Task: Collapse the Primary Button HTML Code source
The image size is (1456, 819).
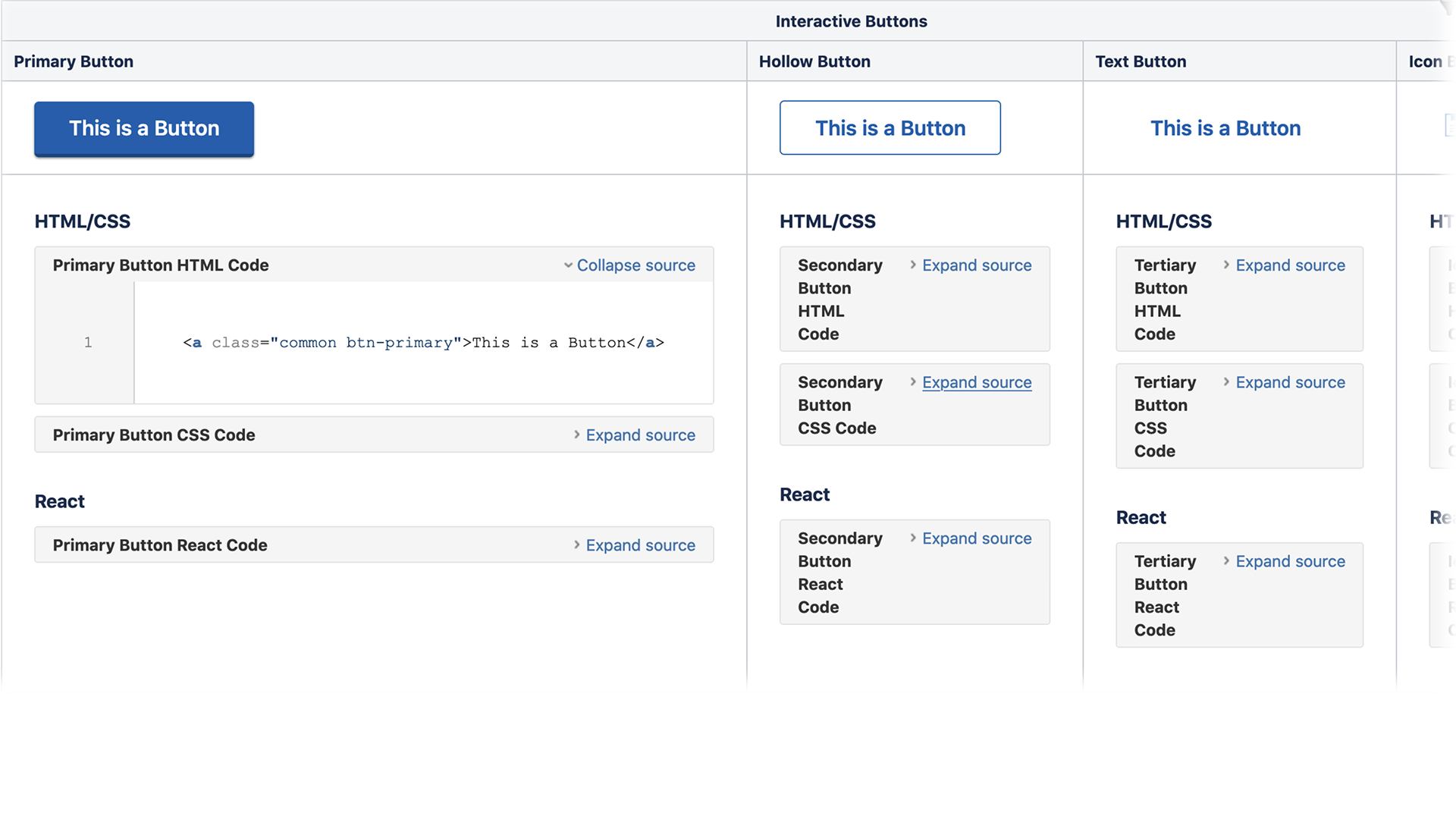Action: pos(635,265)
